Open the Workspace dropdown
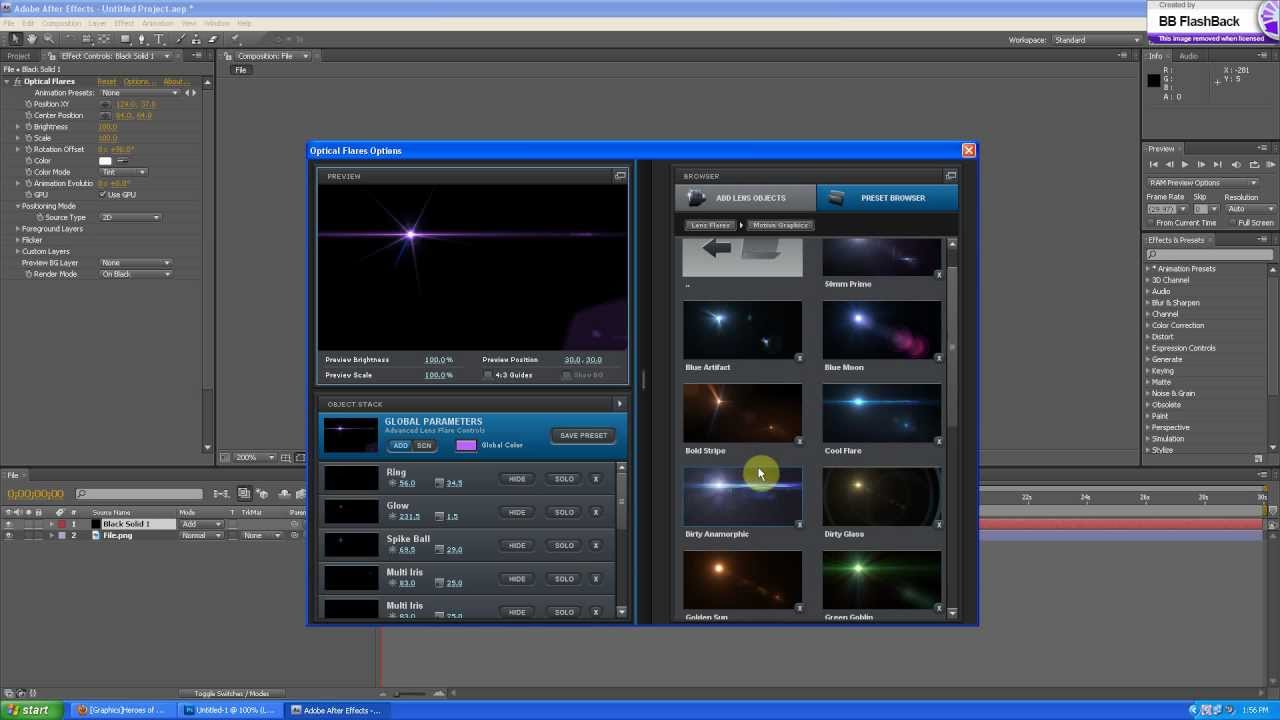Viewport: 1280px width, 720px height. tap(1096, 40)
